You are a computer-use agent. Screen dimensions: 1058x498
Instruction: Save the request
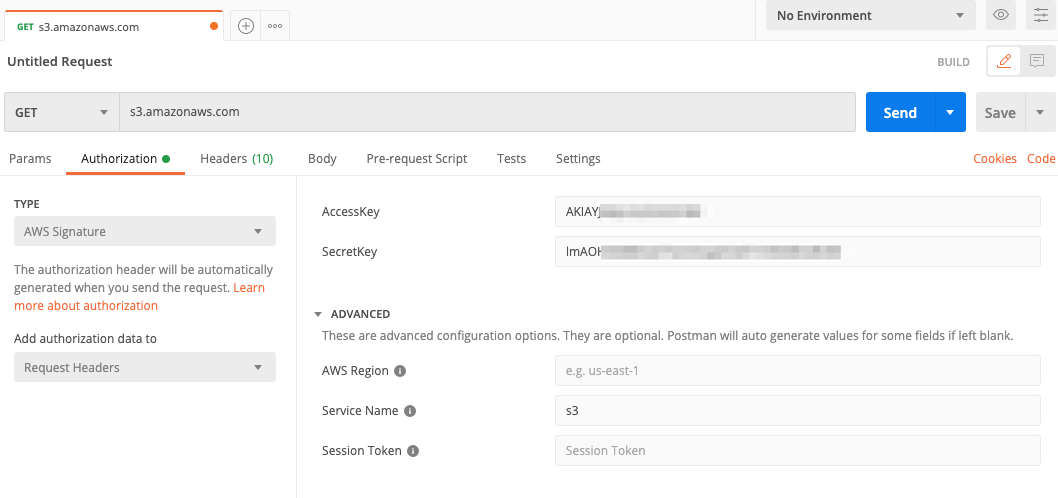(x=1000, y=112)
